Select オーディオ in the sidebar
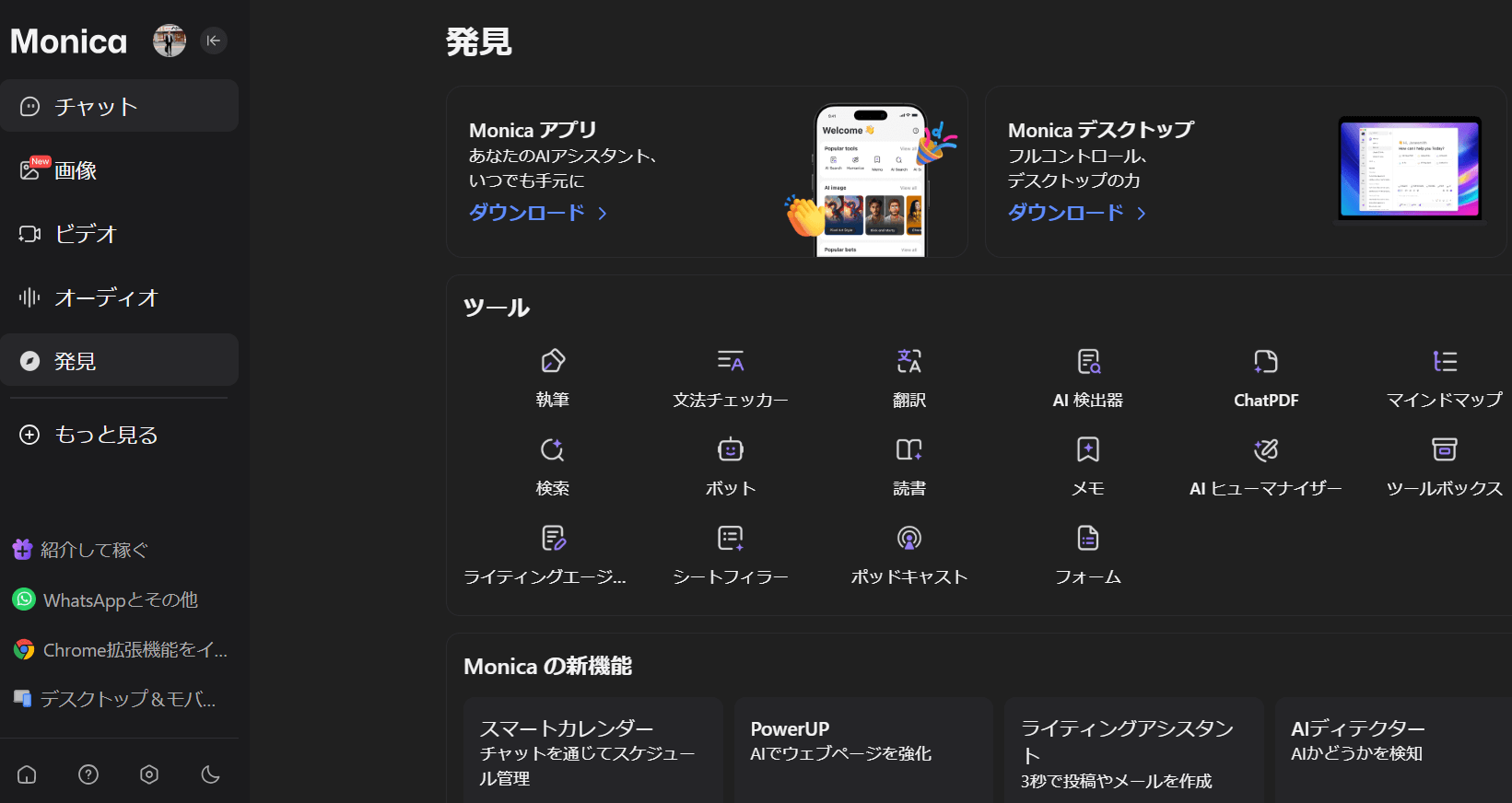Viewport: 1512px width, 803px height. (120, 297)
